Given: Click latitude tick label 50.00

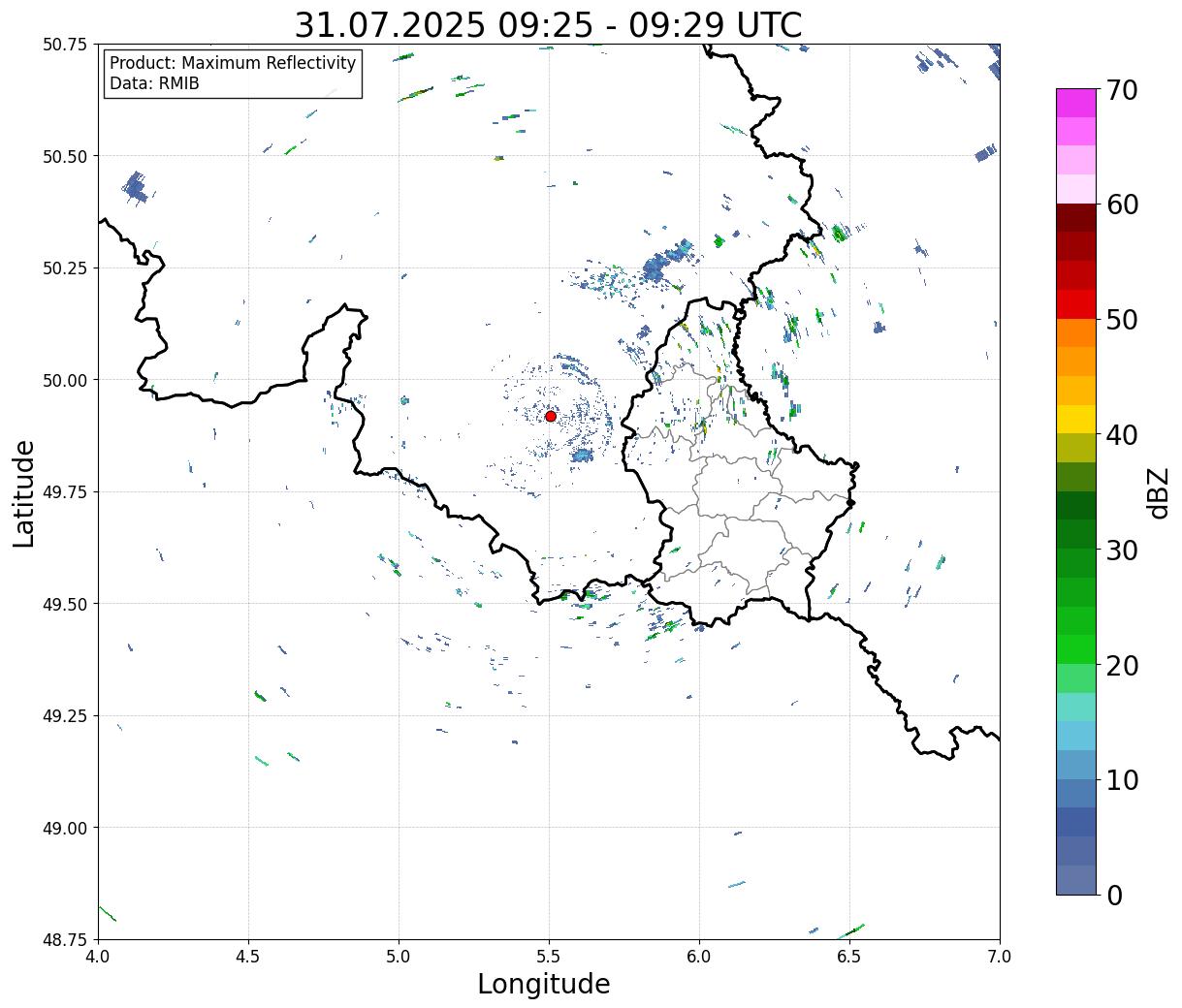Looking at the screenshot, I should (x=65, y=380).
